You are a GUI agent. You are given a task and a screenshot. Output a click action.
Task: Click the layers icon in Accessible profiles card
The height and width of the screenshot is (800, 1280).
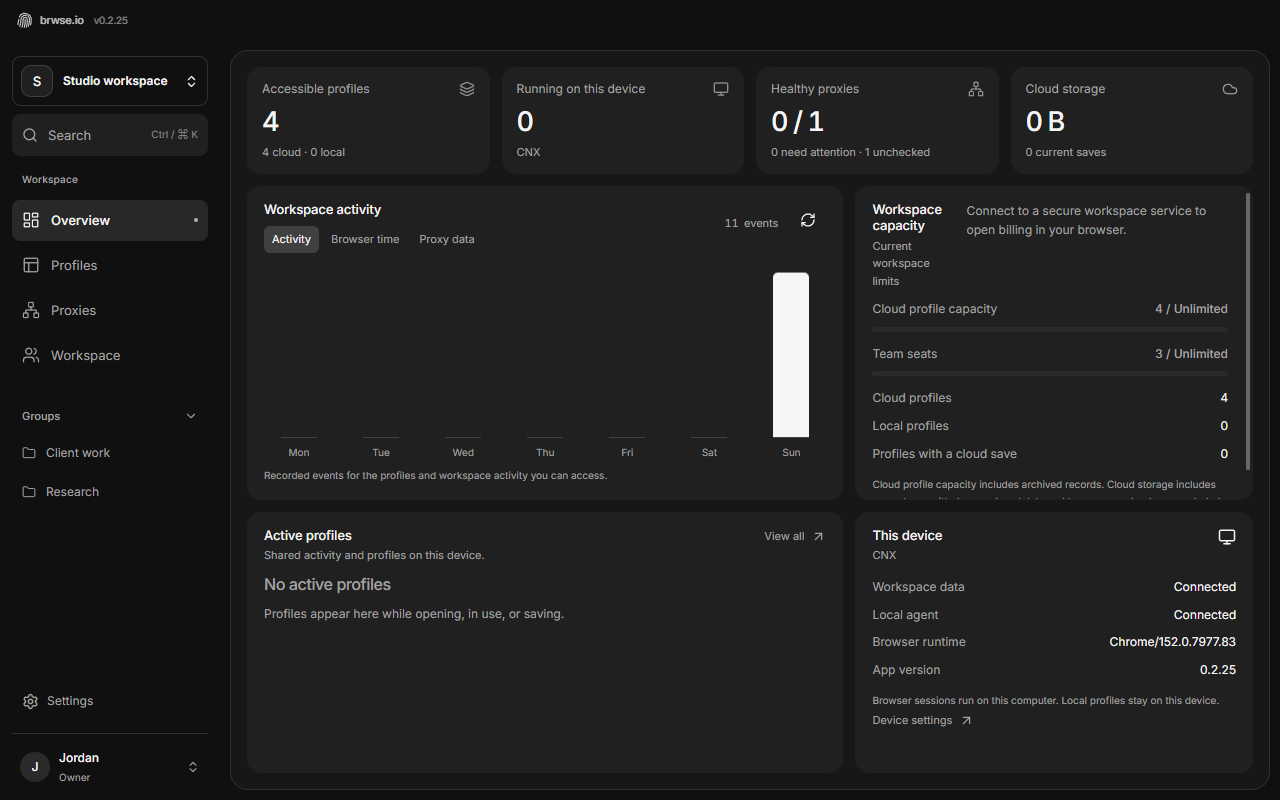coord(467,89)
